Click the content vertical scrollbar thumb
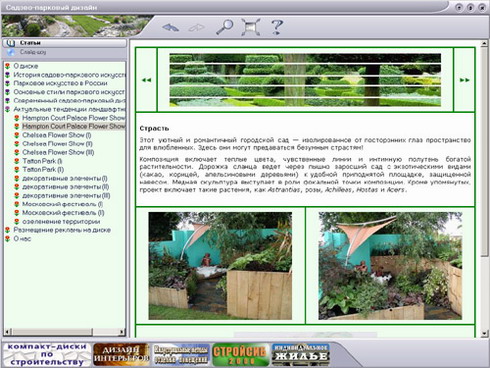The height and width of the screenshot is (368, 490). pos(484,152)
